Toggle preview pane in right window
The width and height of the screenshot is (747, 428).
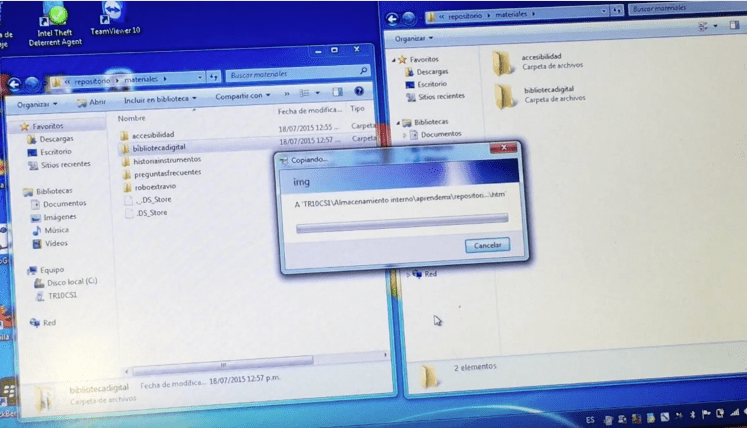click(x=734, y=25)
